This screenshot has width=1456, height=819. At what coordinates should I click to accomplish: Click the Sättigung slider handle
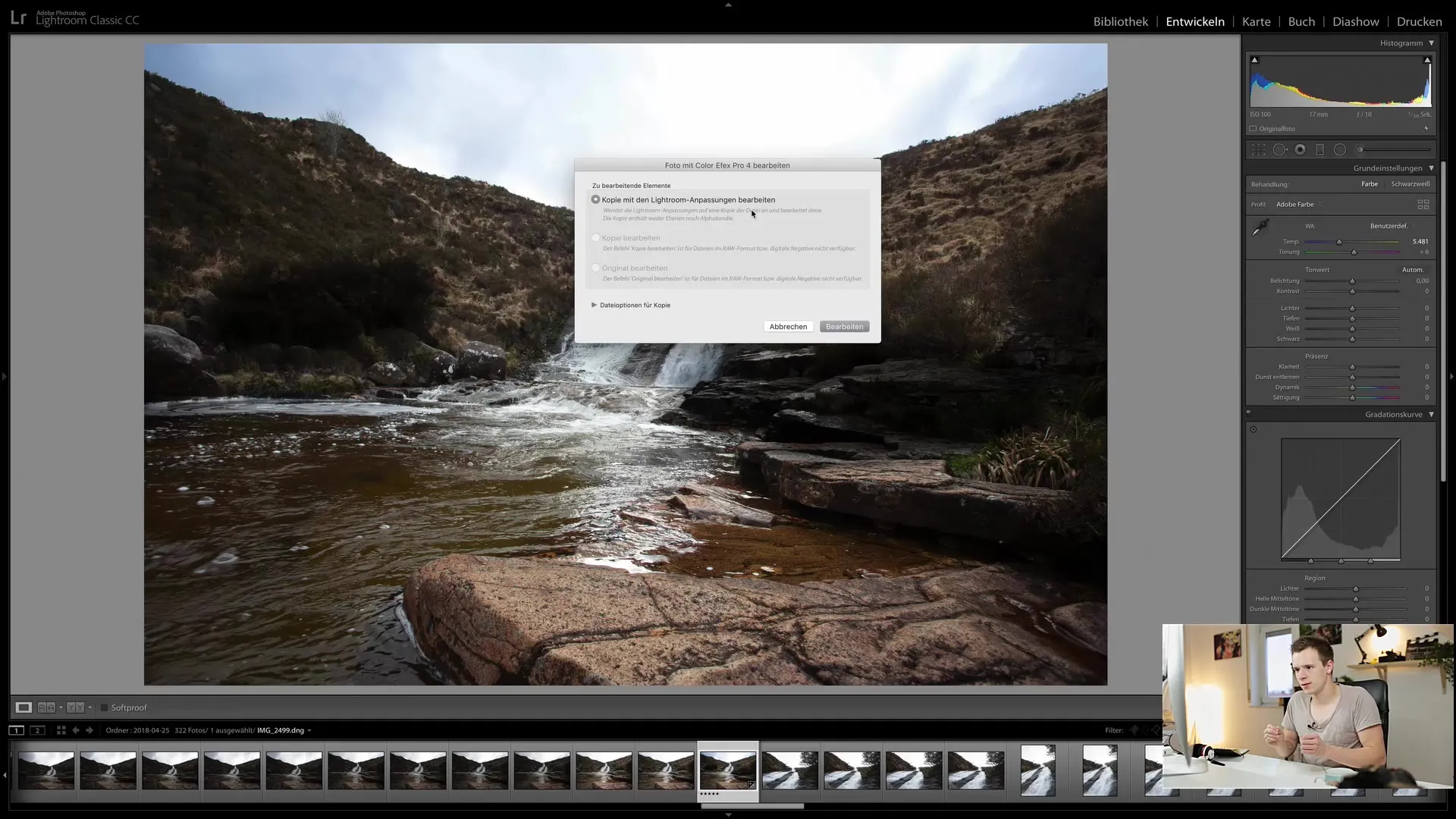click(x=1352, y=397)
